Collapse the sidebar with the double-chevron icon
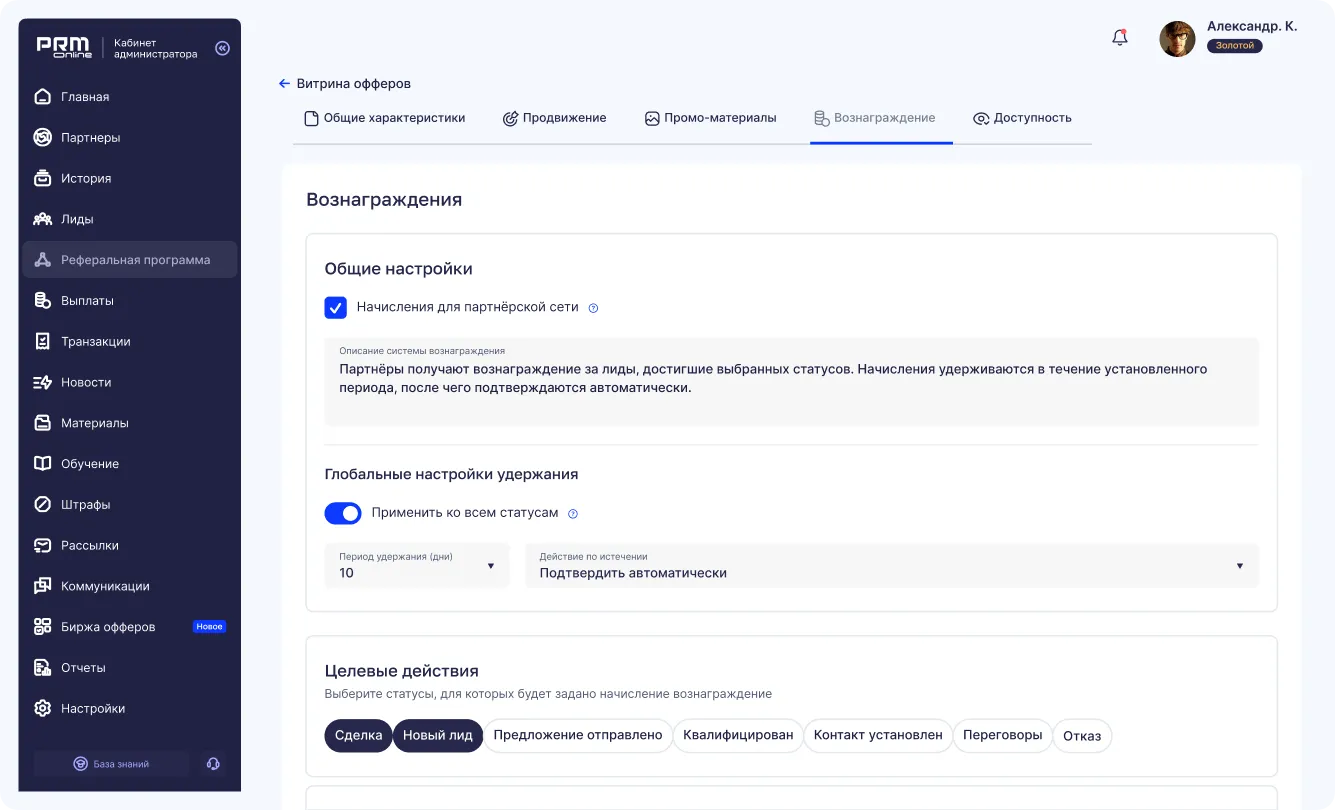 point(222,48)
